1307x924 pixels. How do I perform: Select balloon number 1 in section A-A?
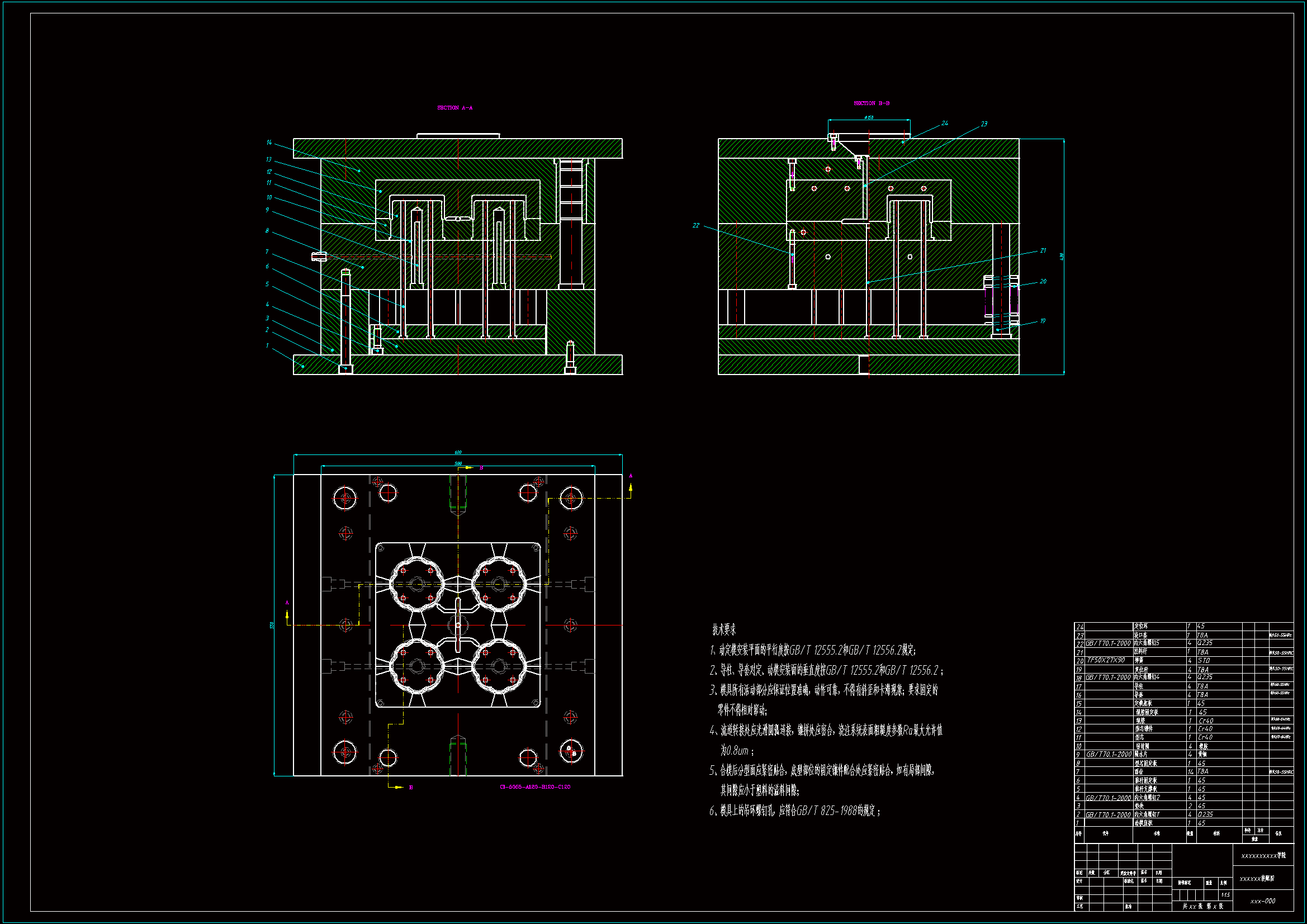click(x=267, y=345)
